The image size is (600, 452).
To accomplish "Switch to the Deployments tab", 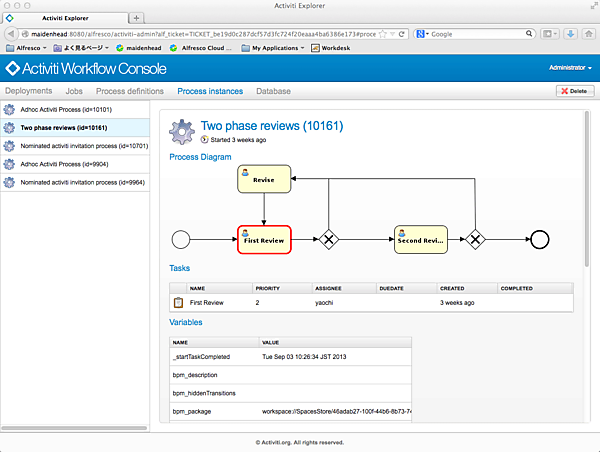I will click(28, 91).
